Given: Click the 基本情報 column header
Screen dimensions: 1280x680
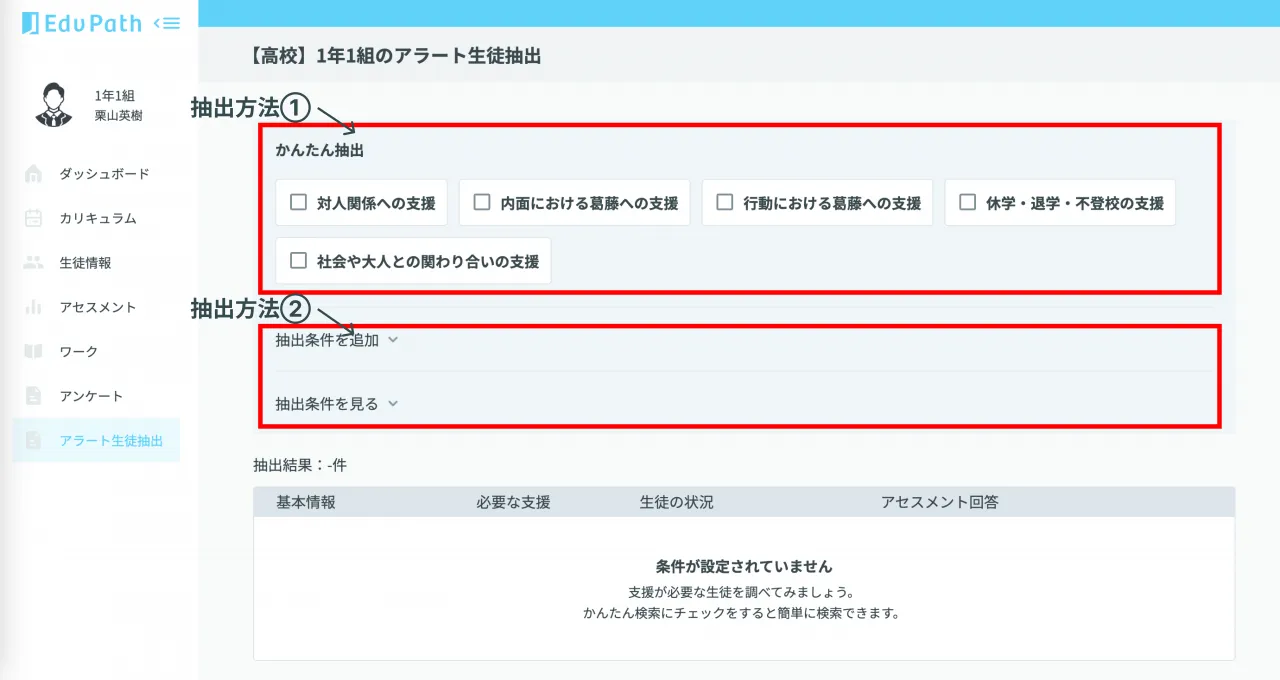Looking at the screenshot, I should coord(306,502).
